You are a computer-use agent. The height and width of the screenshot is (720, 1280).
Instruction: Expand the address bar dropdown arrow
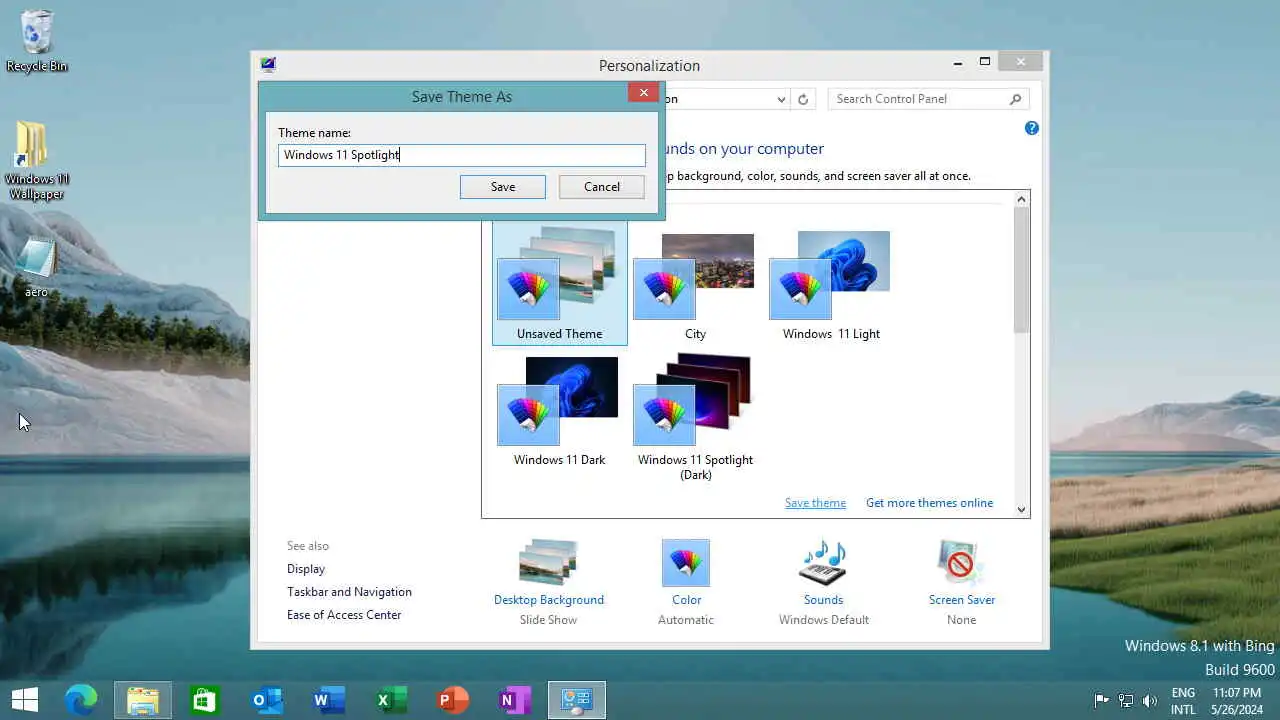[781, 99]
